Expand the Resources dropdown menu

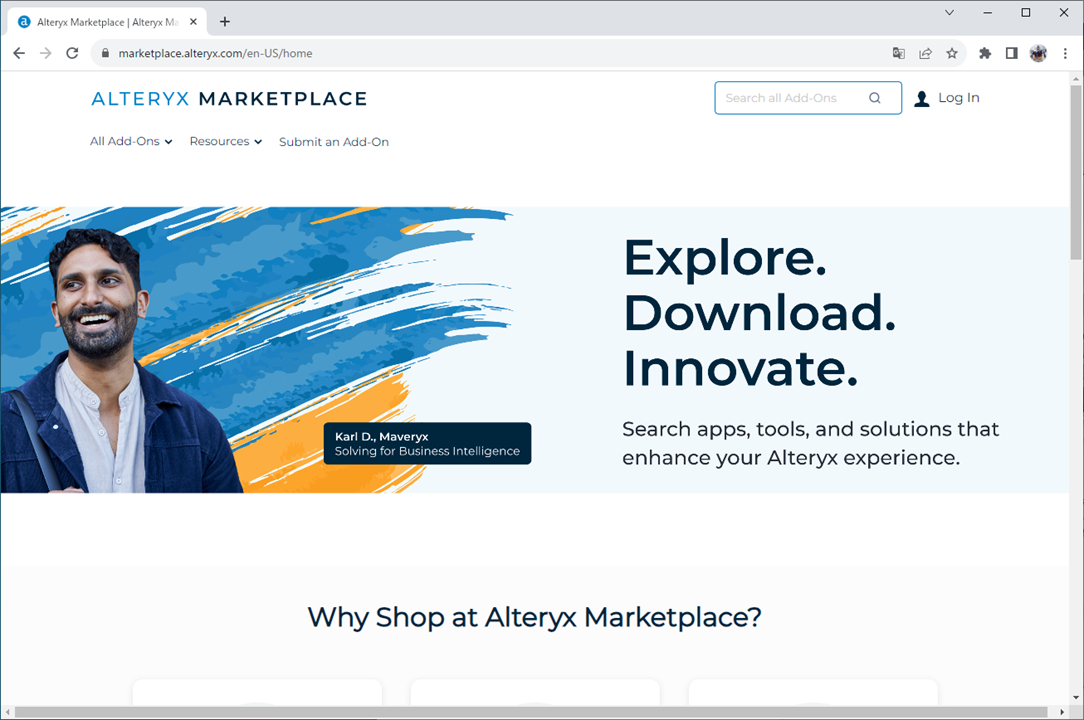[x=225, y=142]
